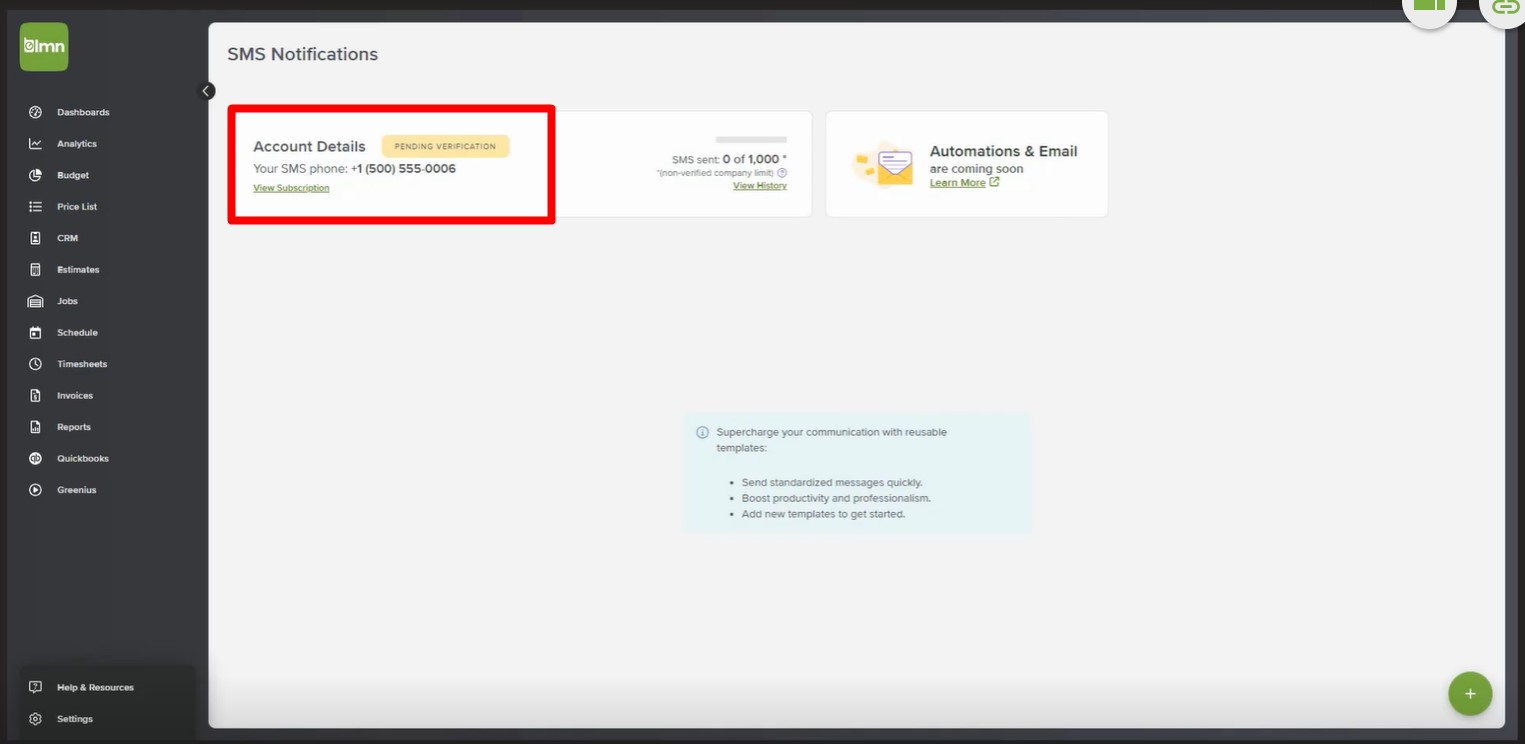Navigate to CRM menu item
Screen dimensions: 1525x744
click(67, 238)
